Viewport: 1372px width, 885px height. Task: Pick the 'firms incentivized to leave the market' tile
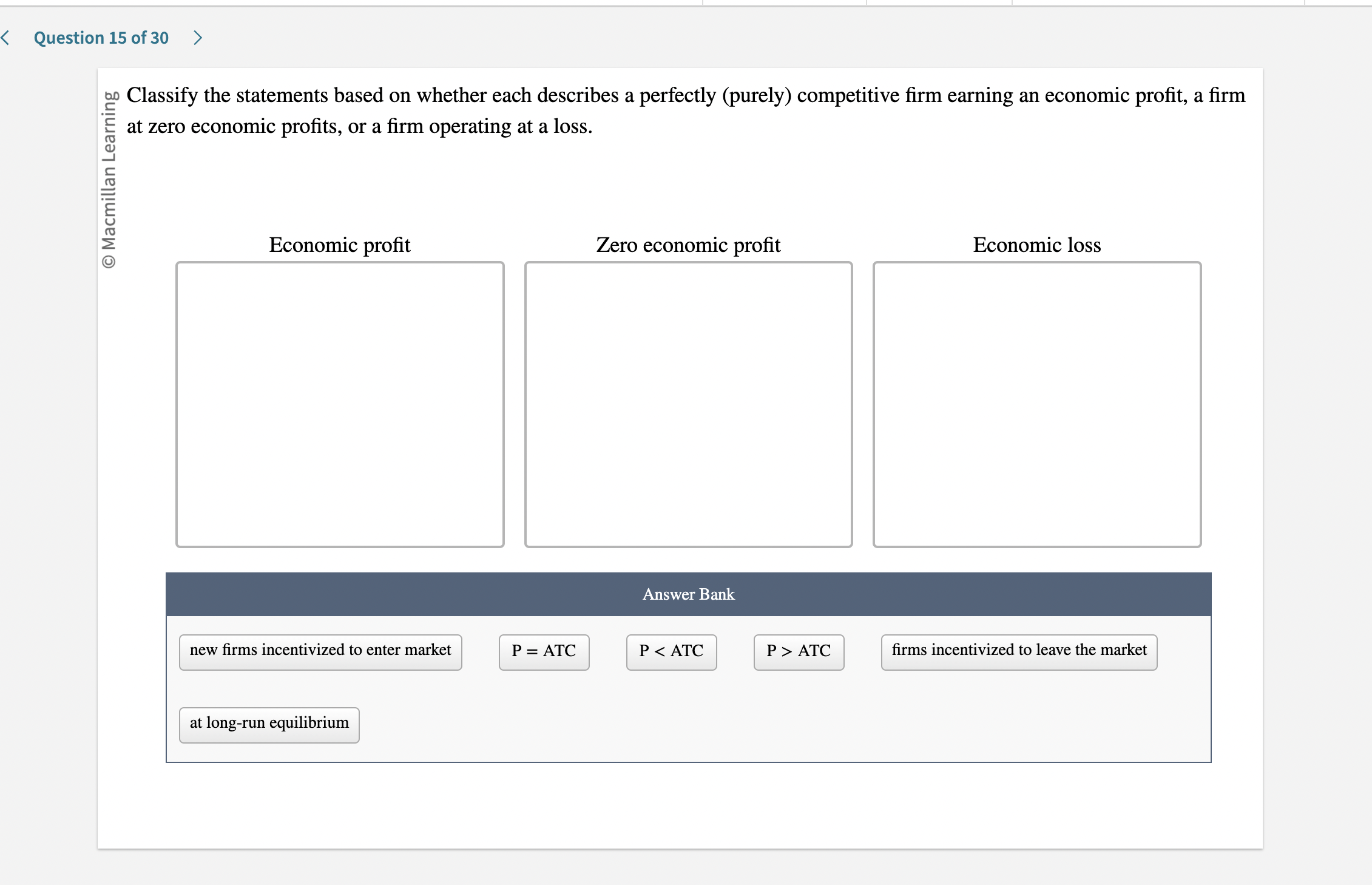pos(1018,651)
